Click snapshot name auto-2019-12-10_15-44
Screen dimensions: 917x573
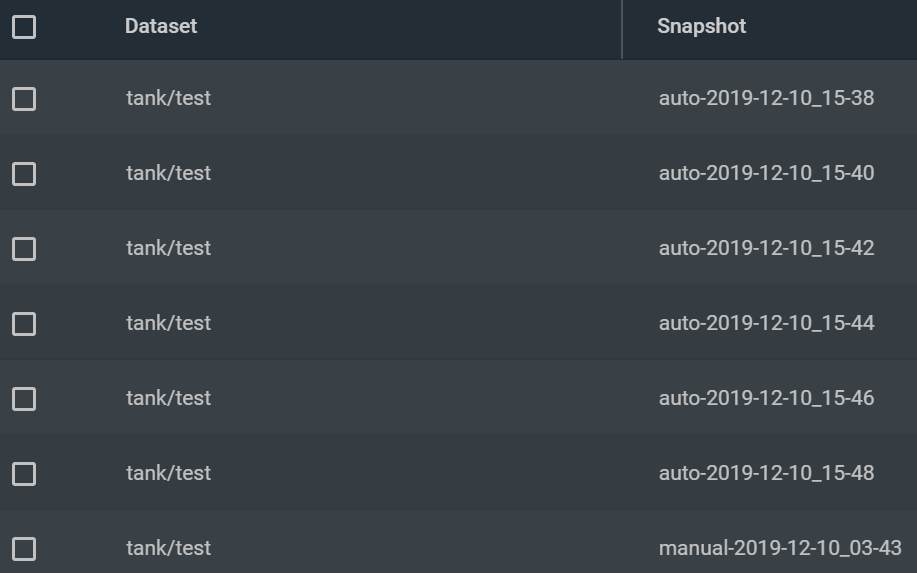(766, 323)
